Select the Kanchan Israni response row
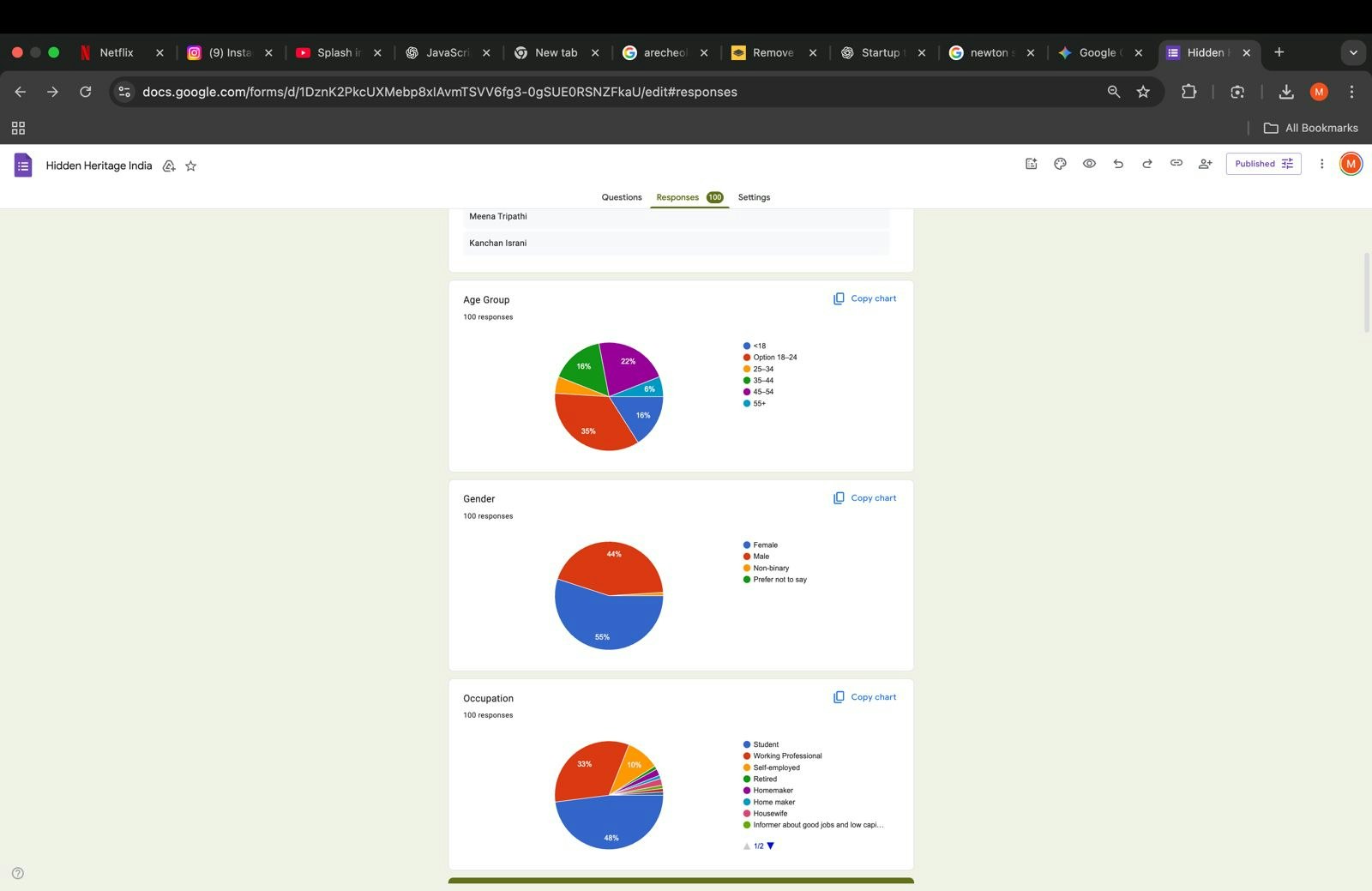The height and width of the screenshot is (891, 1372). pos(676,244)
